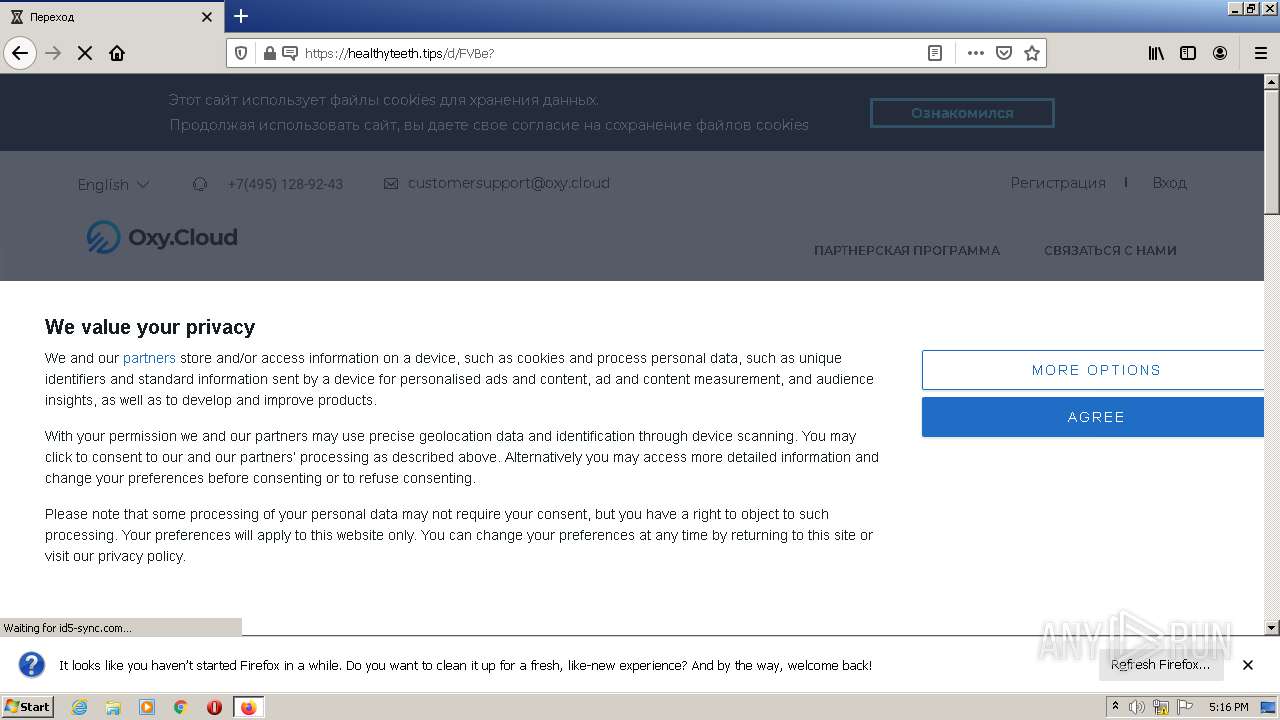Open the Action Center flag icon
Image resolution: width=1280 pixels, height=720 pixels.
coord(1185,707)
